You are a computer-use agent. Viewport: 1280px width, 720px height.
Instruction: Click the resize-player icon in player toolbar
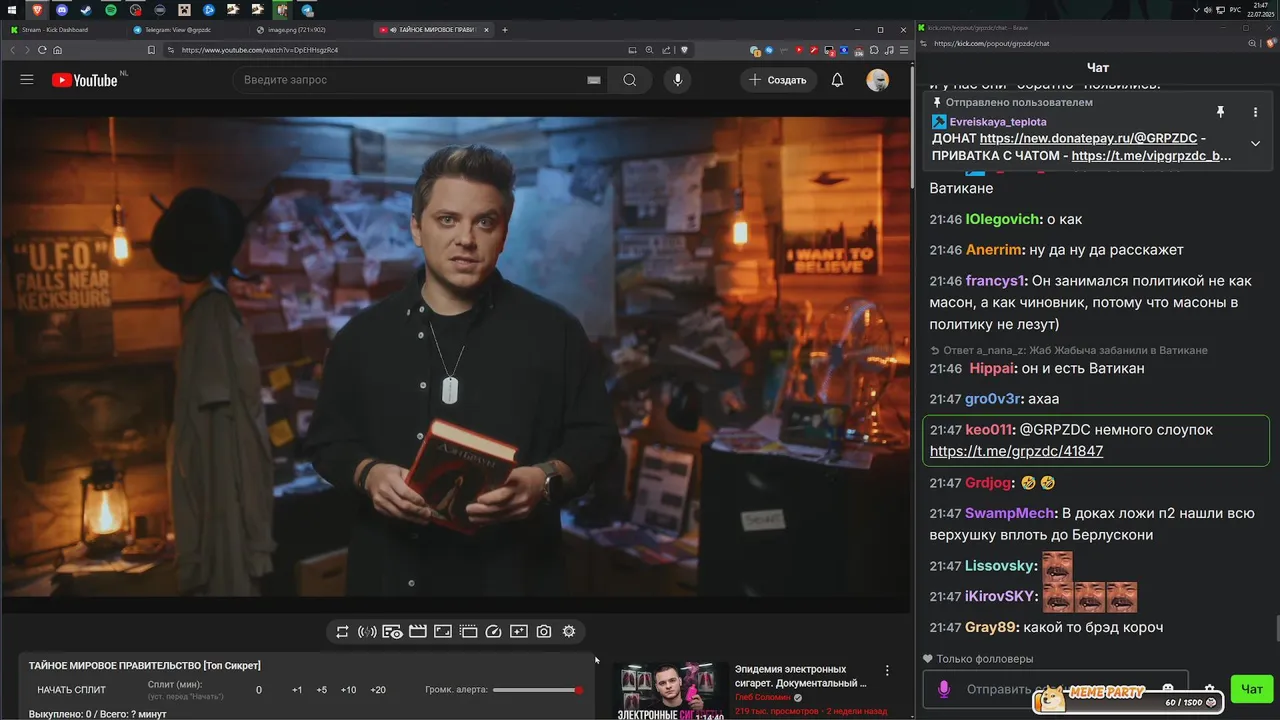point(443,631)
